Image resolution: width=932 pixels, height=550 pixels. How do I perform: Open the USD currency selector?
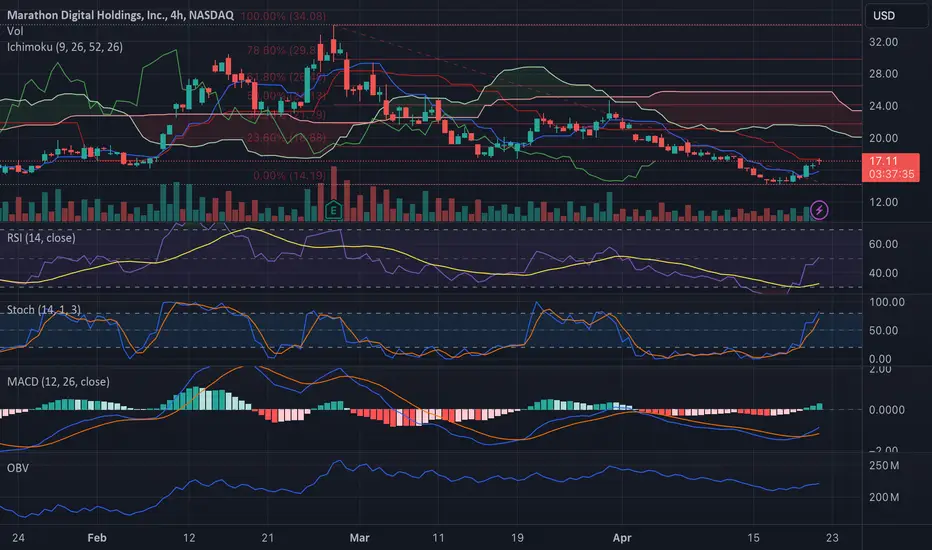pos(895,15)
